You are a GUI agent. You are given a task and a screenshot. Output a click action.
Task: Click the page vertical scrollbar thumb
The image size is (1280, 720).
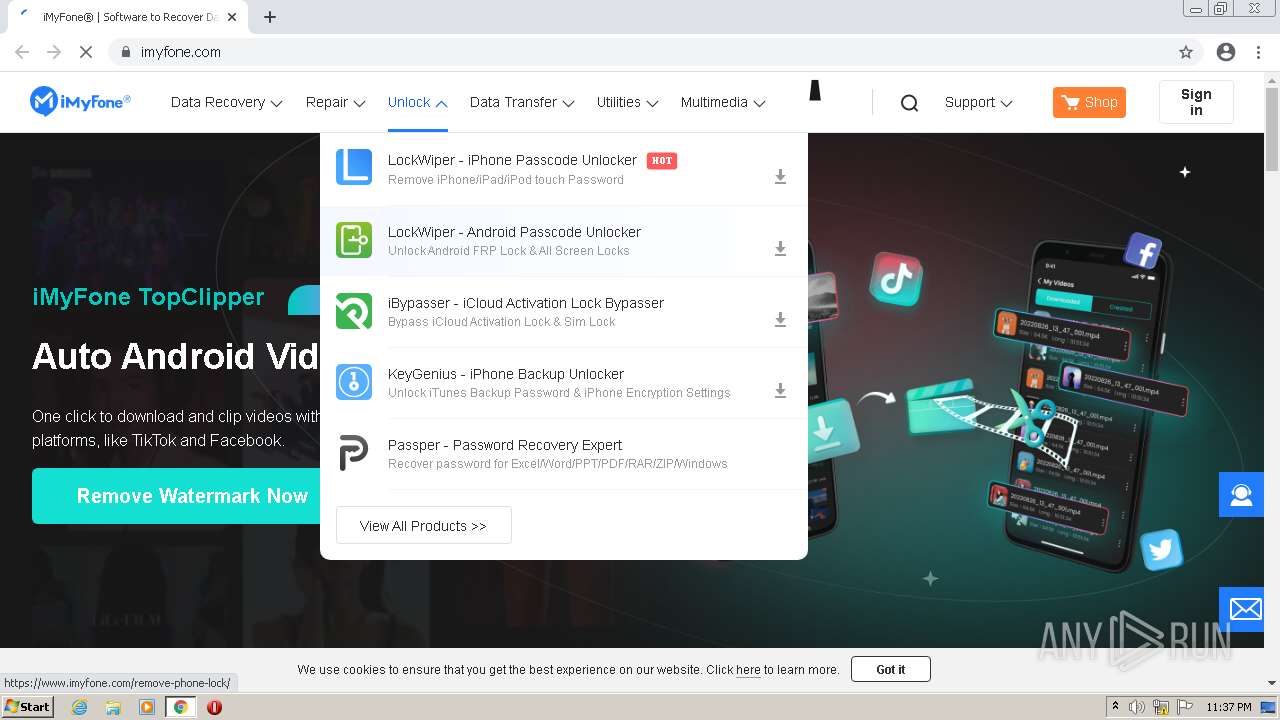point(1271,130)
